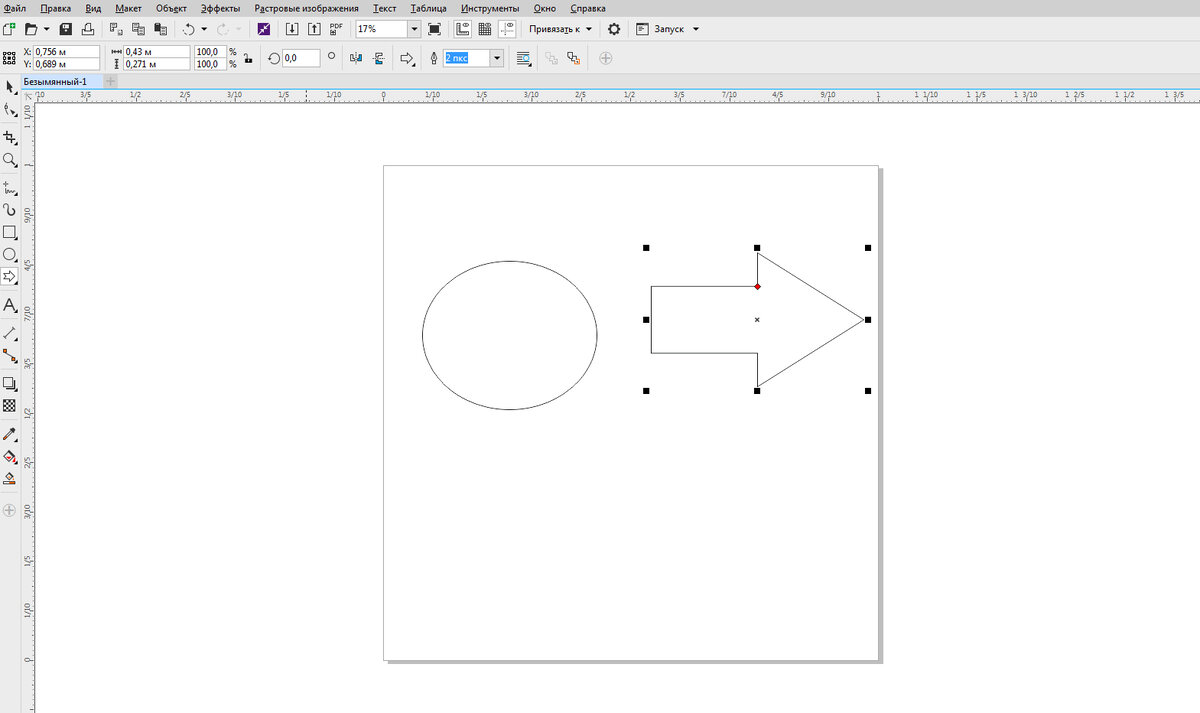The height and width of the screenshot is (713, 1200).
Task: Select the Parallel Dimension tool
Action: coord(10,332)
